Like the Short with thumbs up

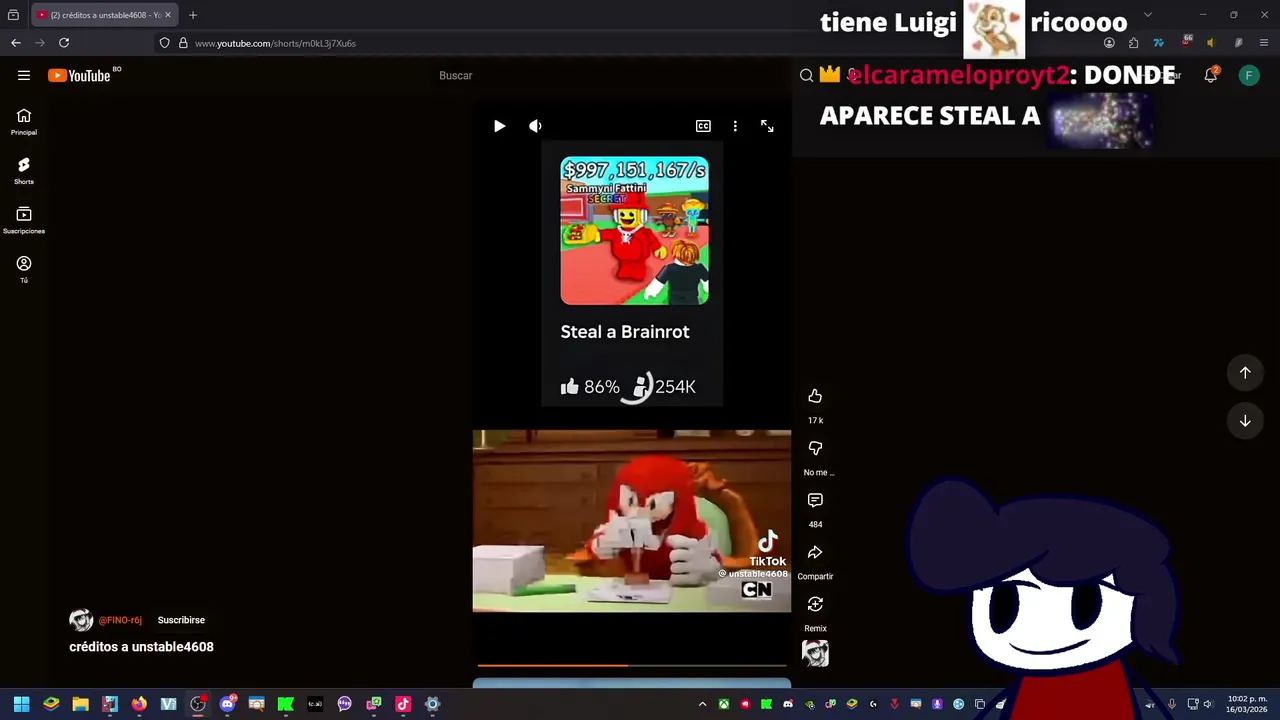(815, 396)
